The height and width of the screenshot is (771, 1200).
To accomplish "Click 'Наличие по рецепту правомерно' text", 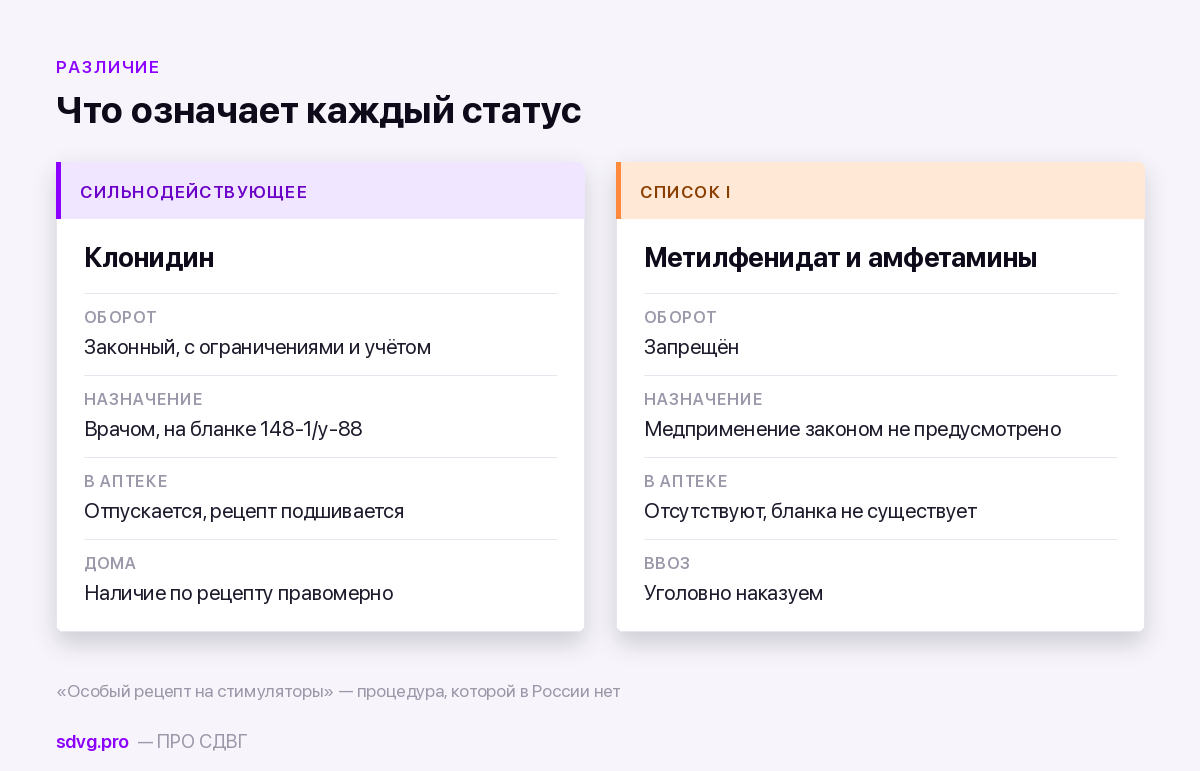I will coord(239,594).
